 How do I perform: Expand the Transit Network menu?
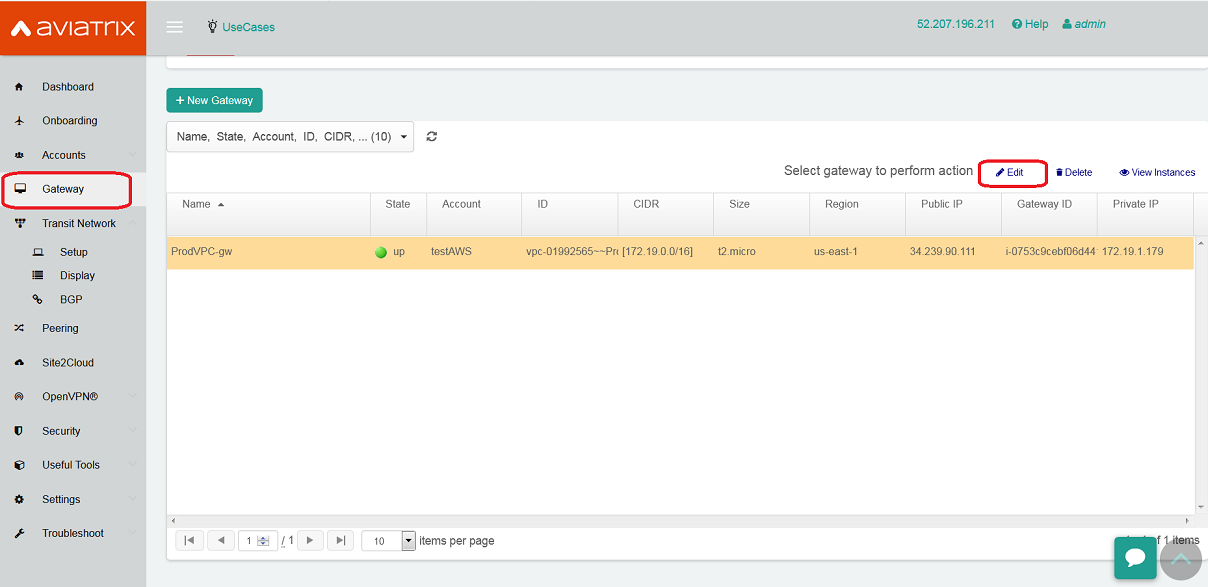point(79,224)
